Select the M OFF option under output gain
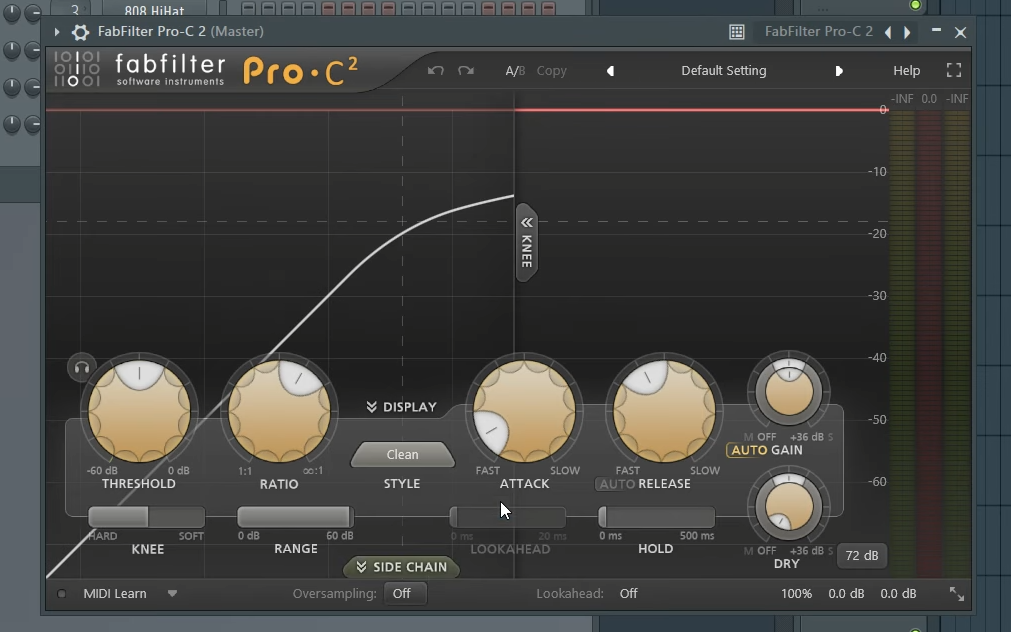The width and height of the screenshot is (1011, 632). click(x=760, y=437)
